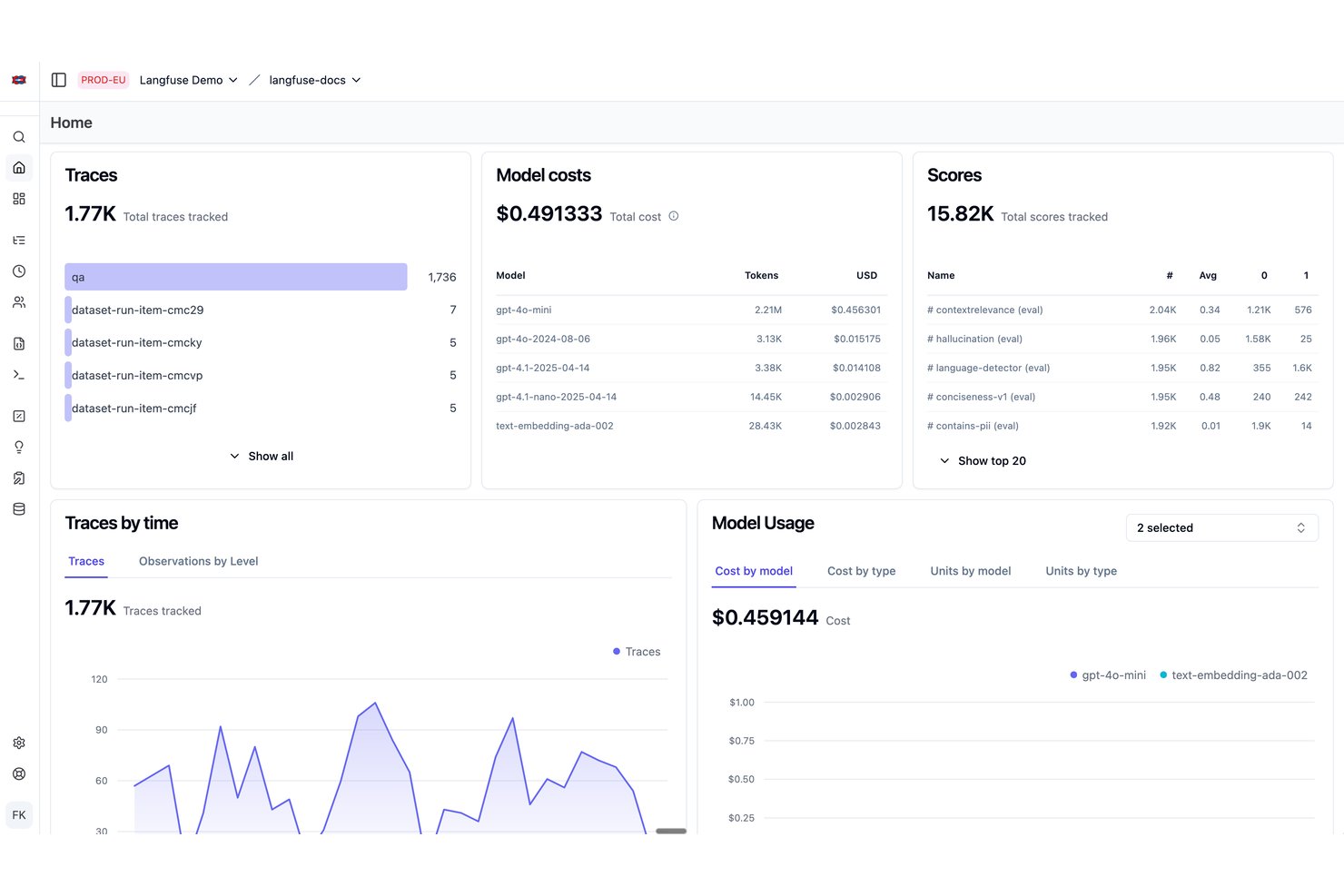Click the dataset-run-item-cmc29 trace row

coord(261,310)
